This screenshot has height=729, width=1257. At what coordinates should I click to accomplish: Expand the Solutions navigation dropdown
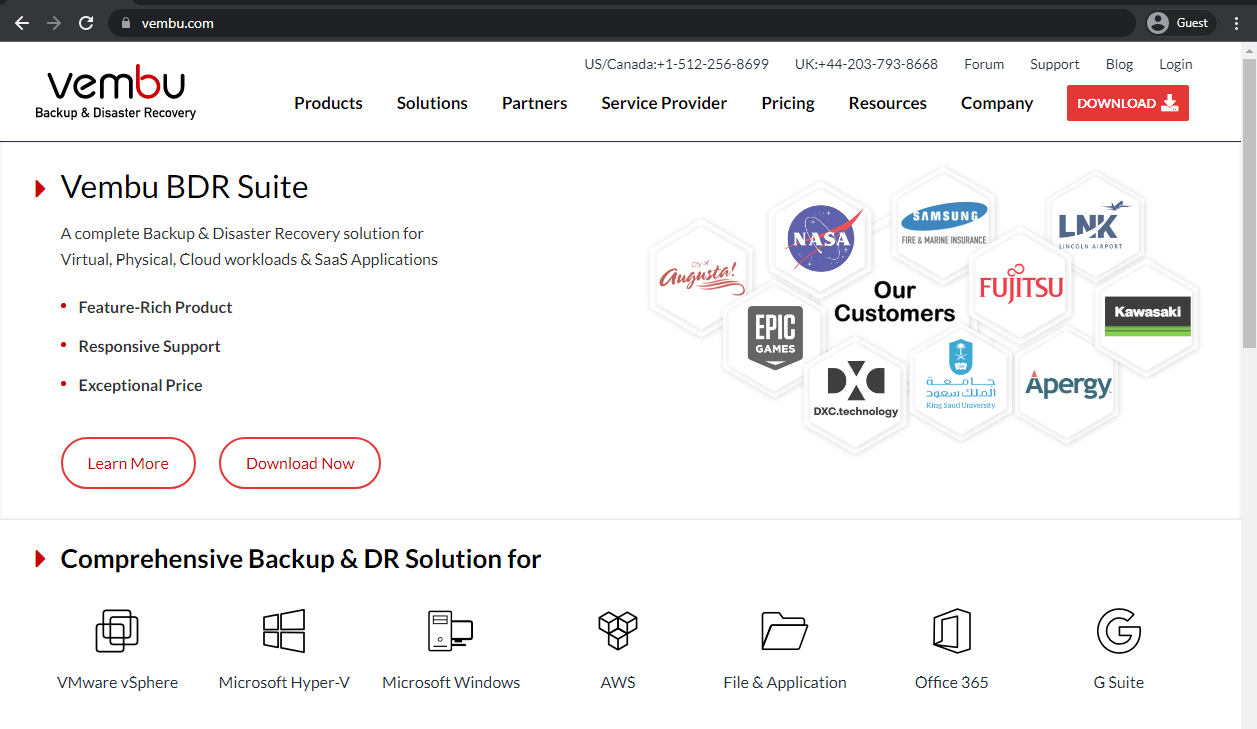click(x=431, y=103)
